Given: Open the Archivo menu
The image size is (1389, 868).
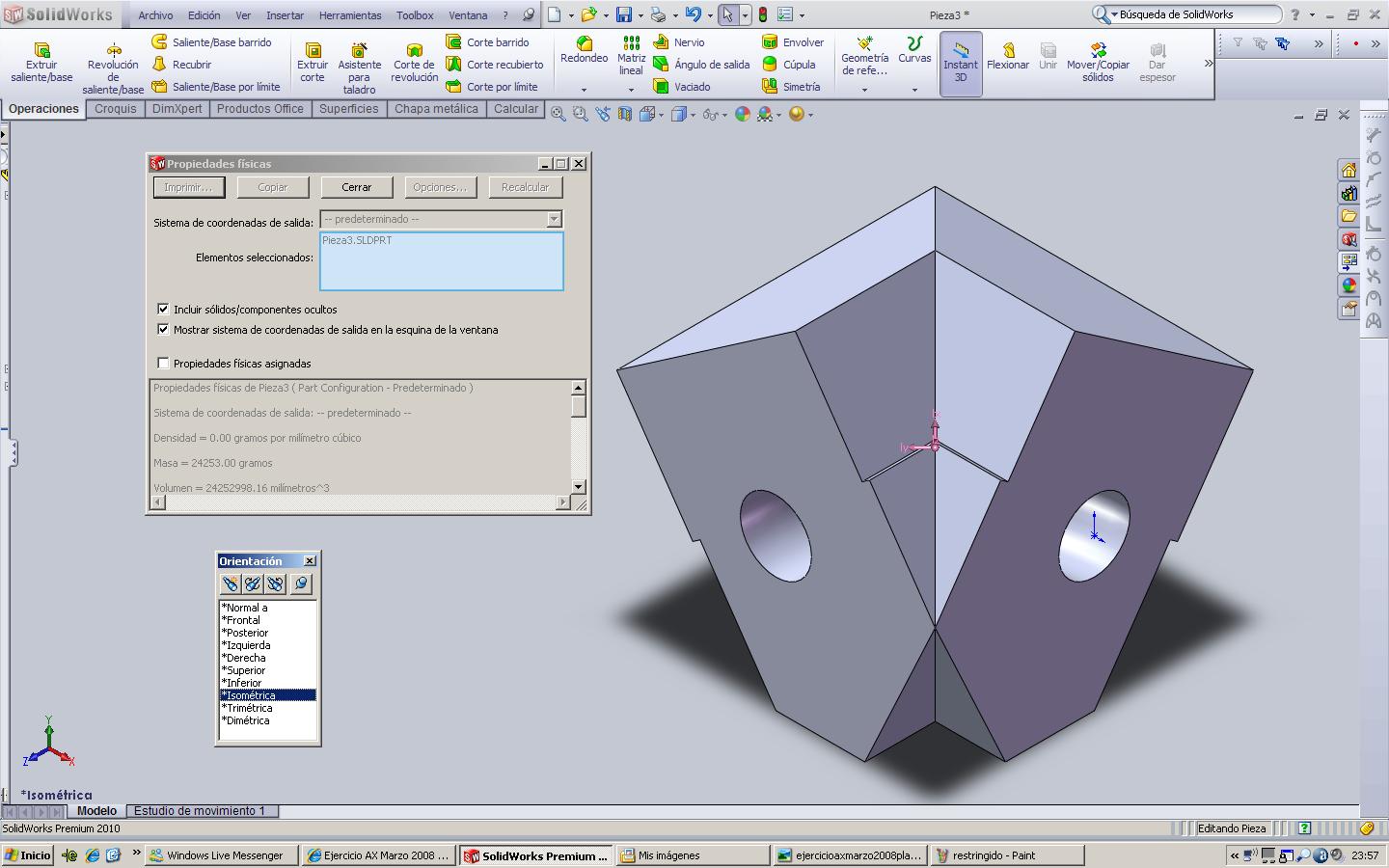Looking at the screenshot, I should point(155,15).
